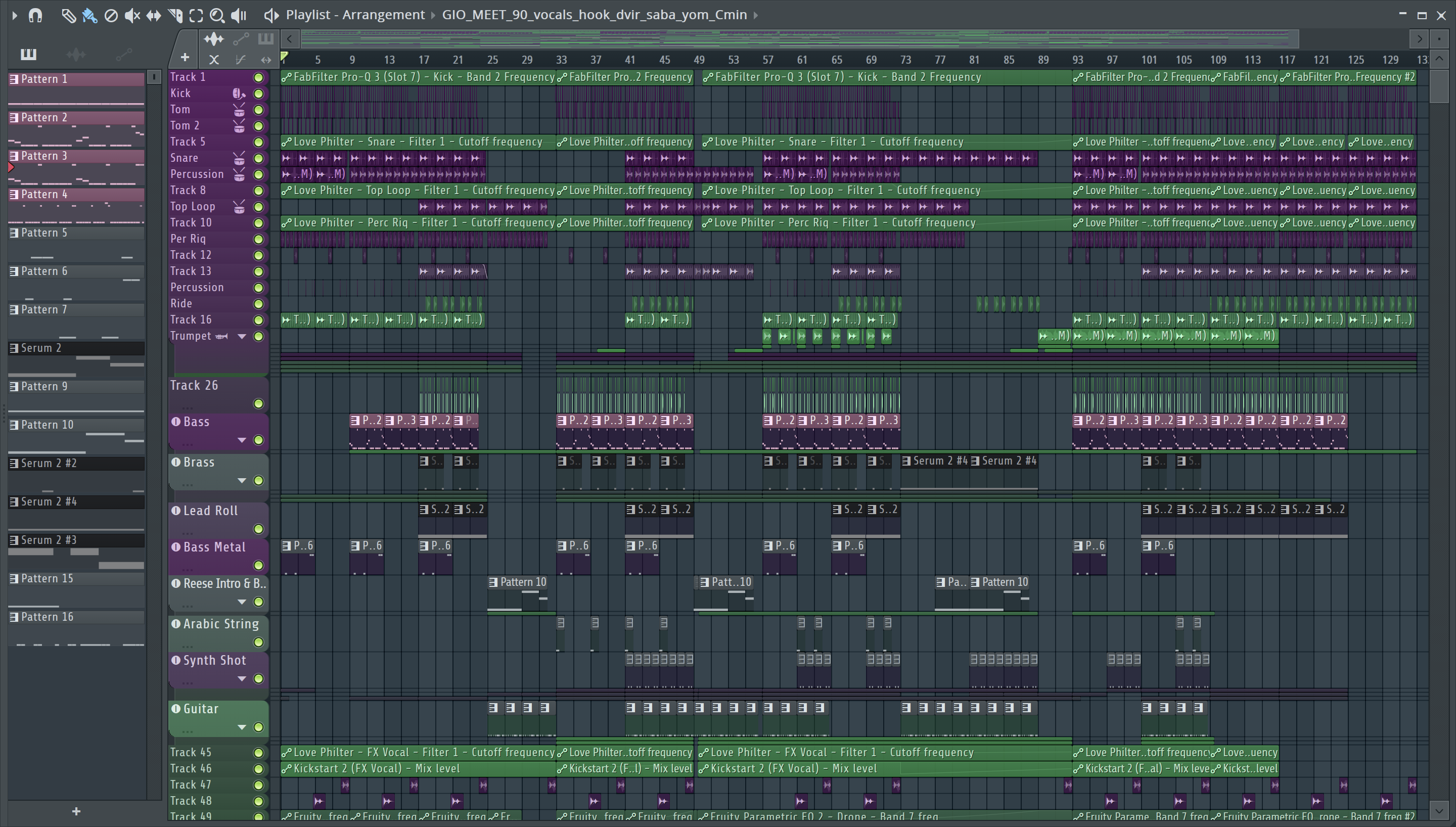Mute the Lead Roll track

(x=258, y=529)
